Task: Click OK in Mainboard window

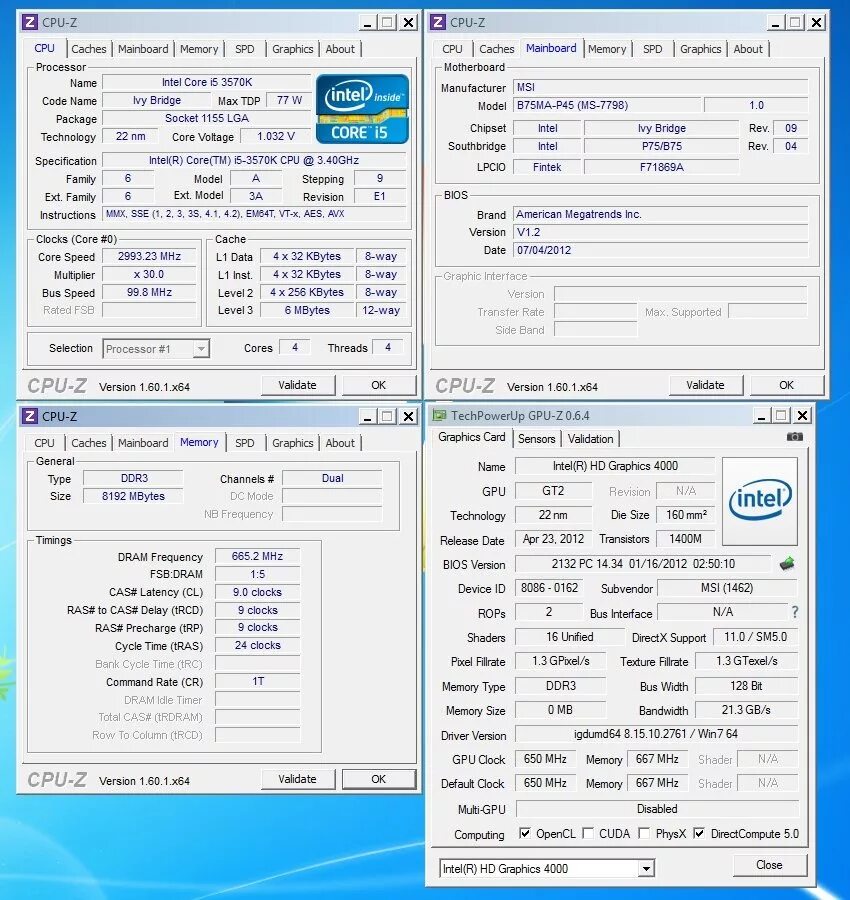Action: (787, 385)
